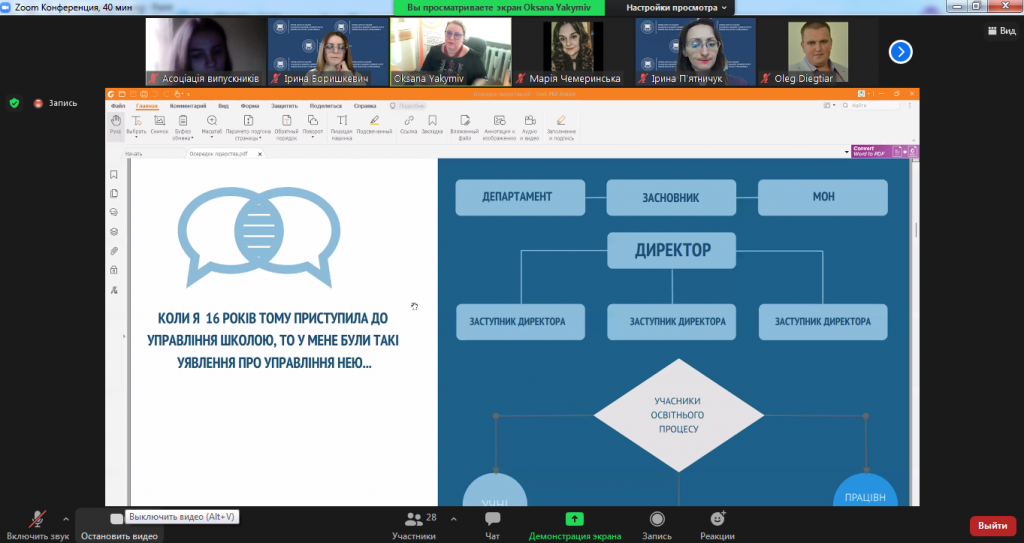Click the Reactions smiley icon

pos(718,519)
